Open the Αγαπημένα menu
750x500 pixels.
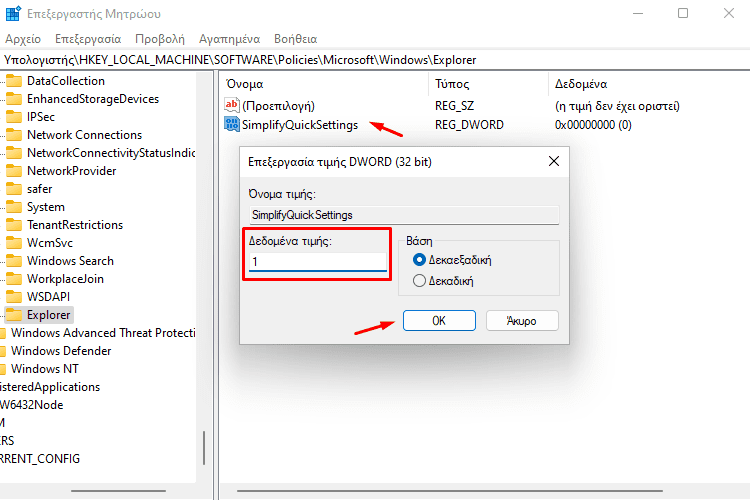coord(230,39)
